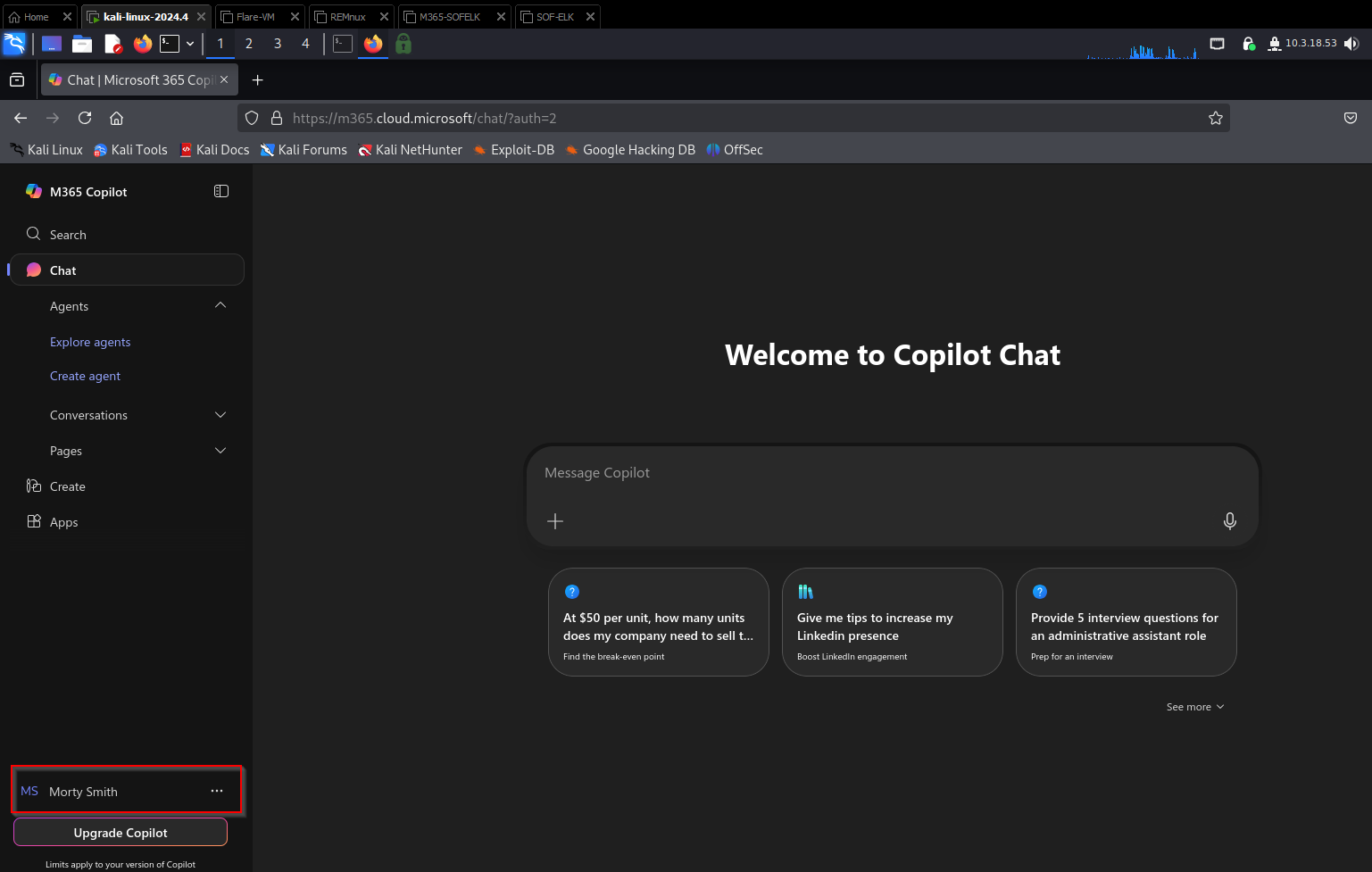Select the Chat item in sidebar
The image size is (1372, 872).
tap(62, 270)
